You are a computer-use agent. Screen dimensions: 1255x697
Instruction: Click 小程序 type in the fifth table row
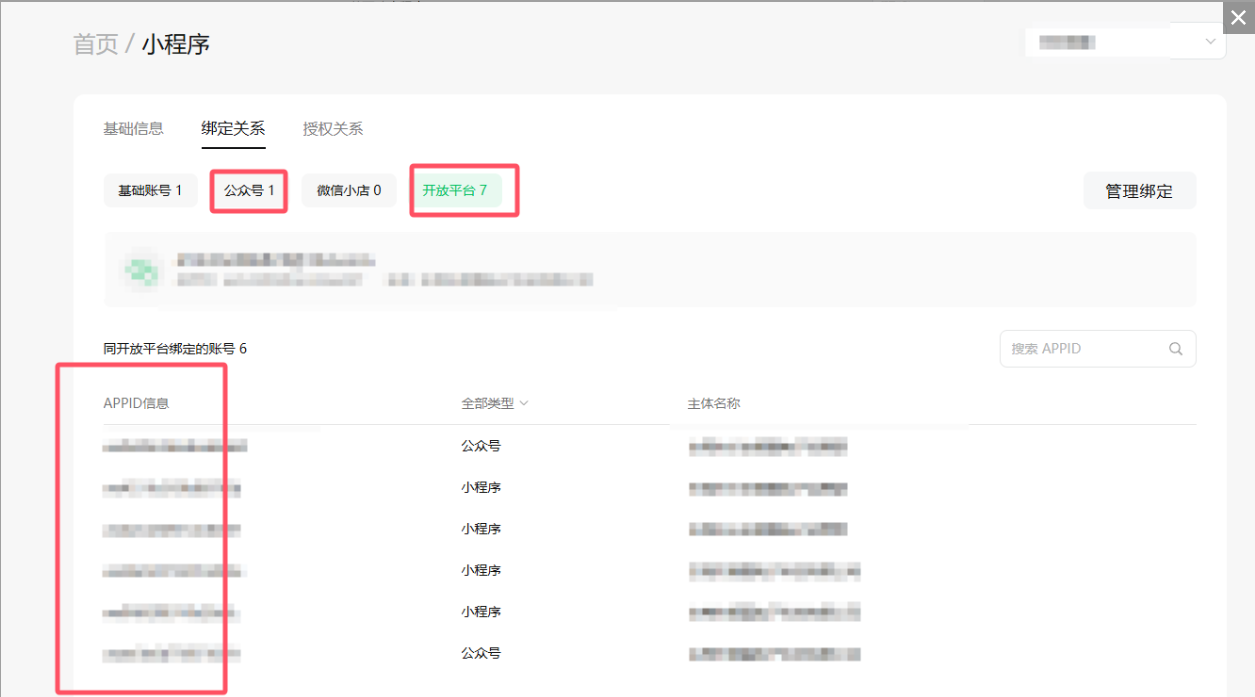click(x=481, y=612)
